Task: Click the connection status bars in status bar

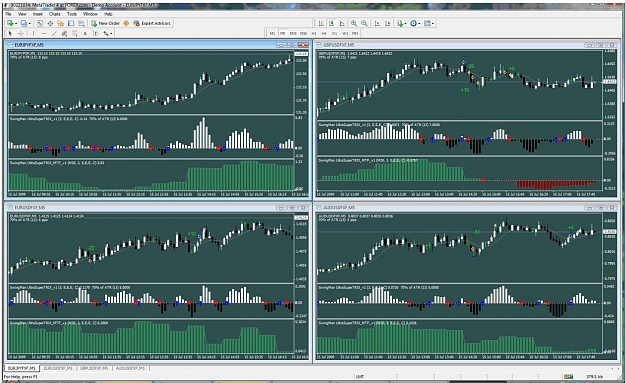Action: [x=568, y=376]
